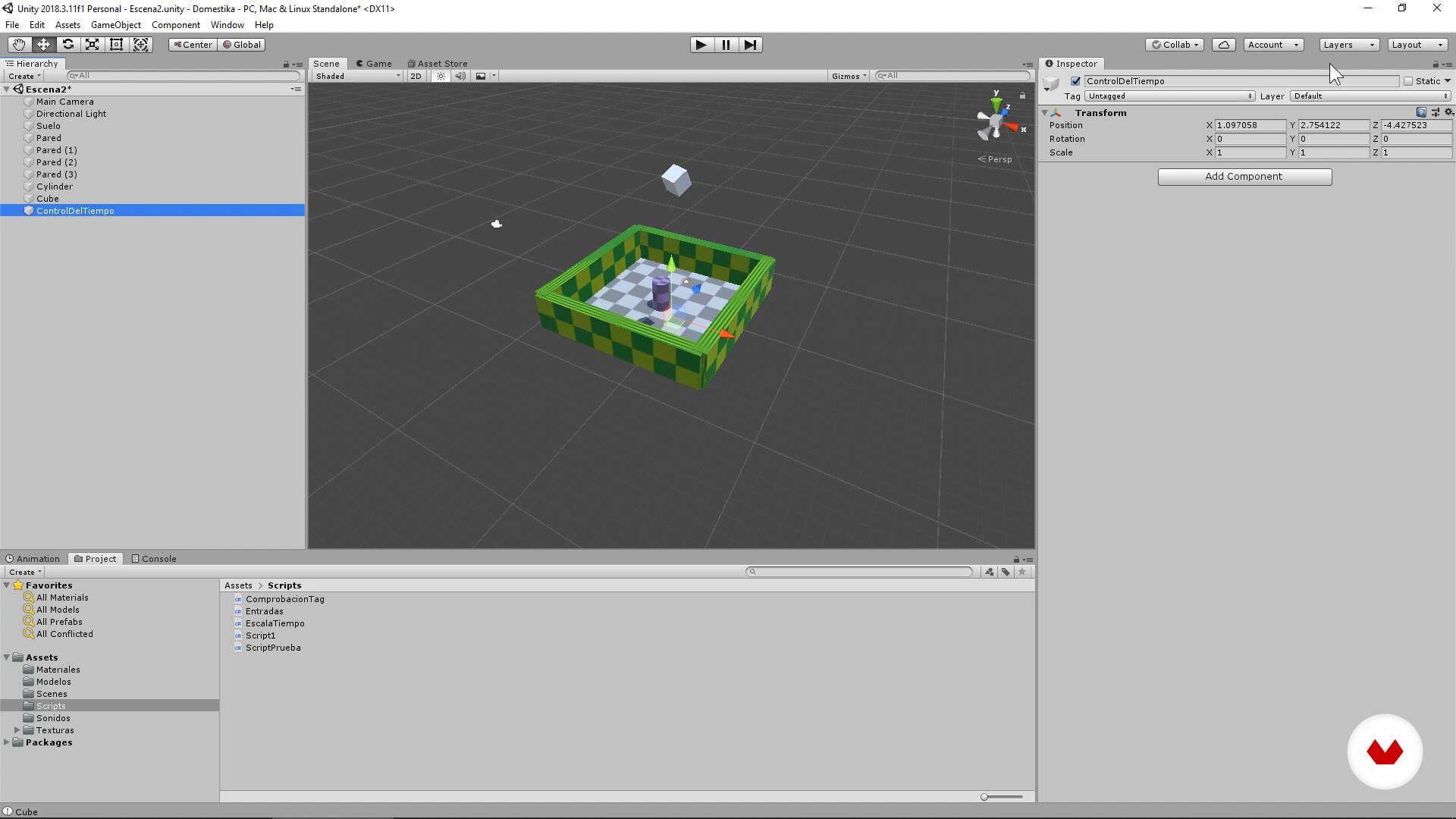Select the EscalaTiempo script
The height and width of the screenshot is (819, 1456).
tap(275, 623)
